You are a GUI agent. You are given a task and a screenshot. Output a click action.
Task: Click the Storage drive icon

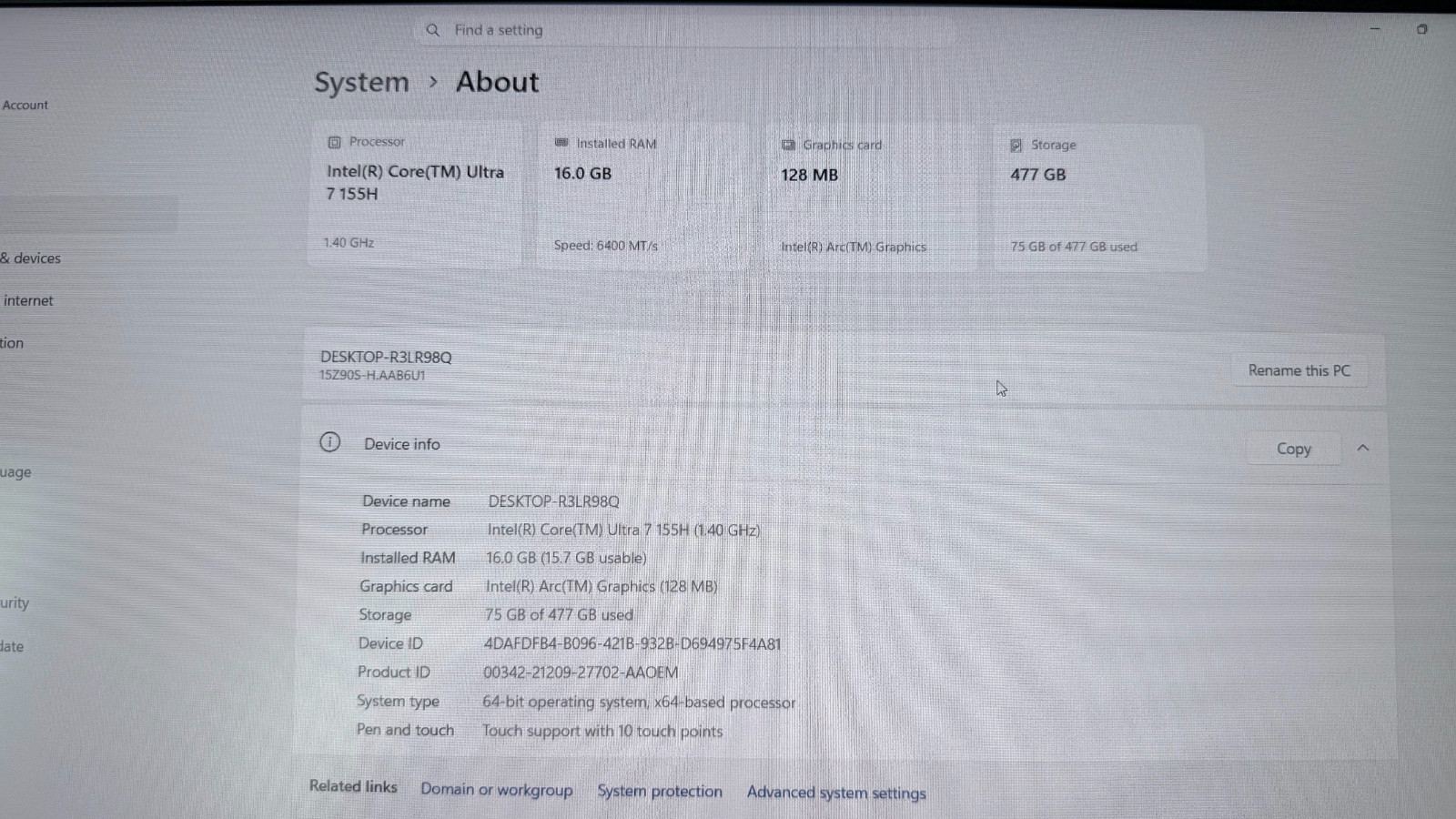(1016, 146)
